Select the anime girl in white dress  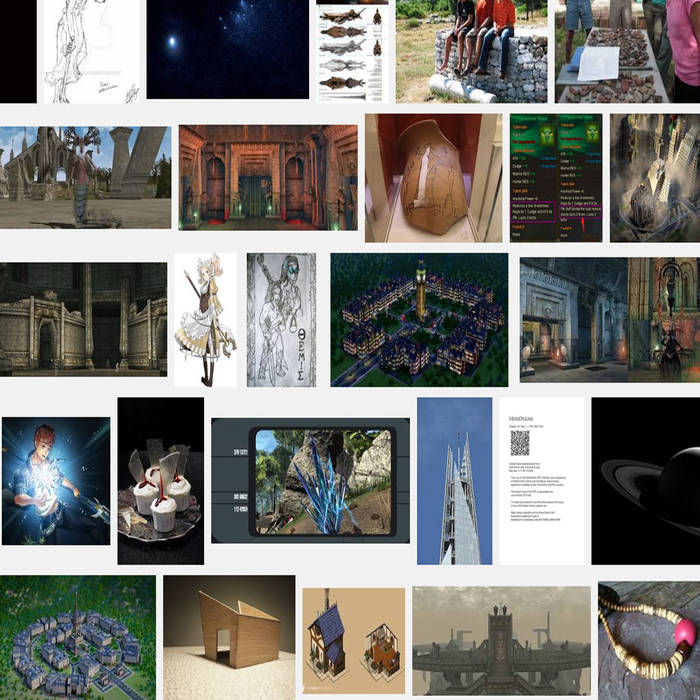point(205,319)
